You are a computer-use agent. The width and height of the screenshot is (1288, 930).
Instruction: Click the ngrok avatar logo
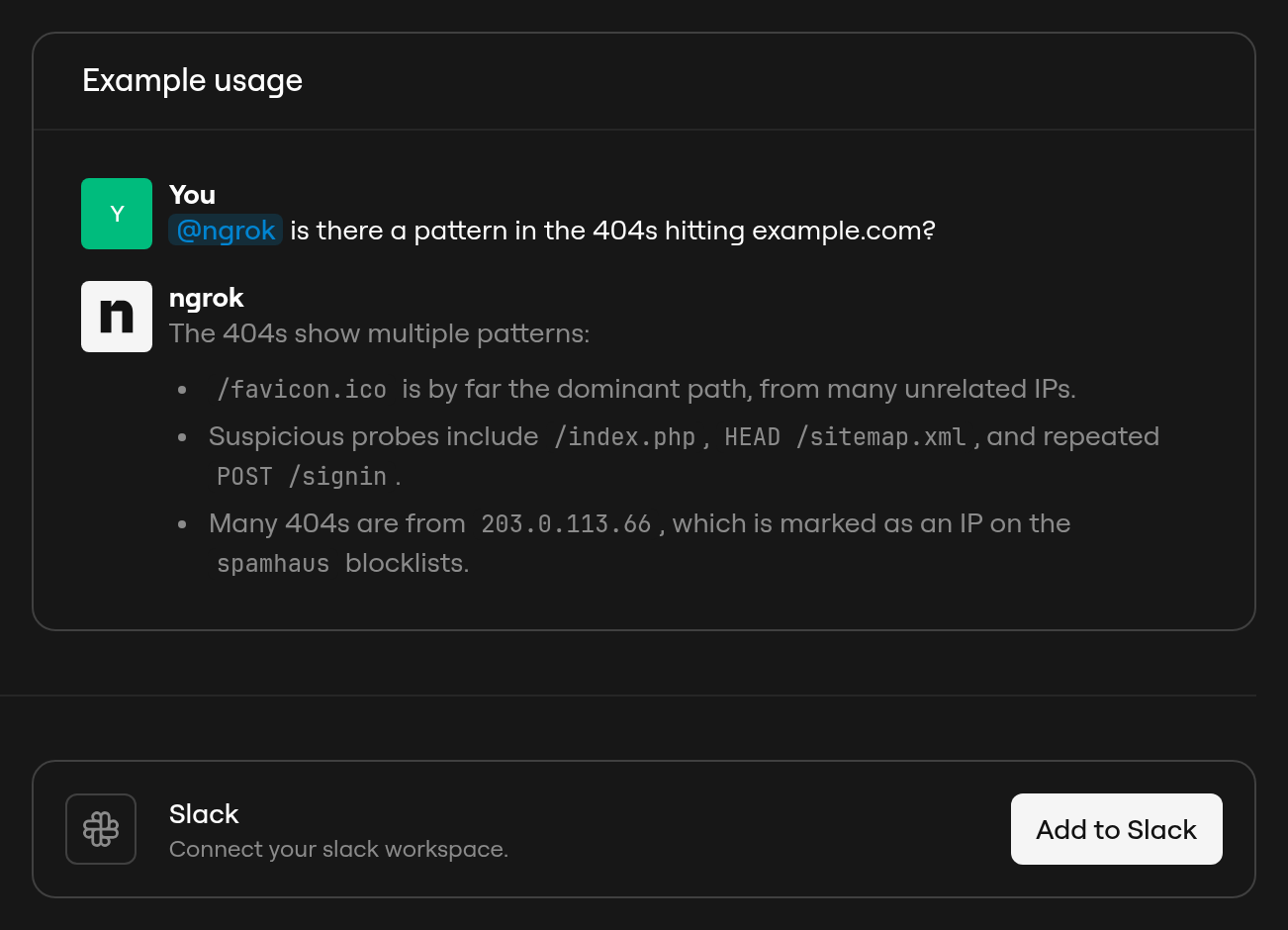click(117, 317)
